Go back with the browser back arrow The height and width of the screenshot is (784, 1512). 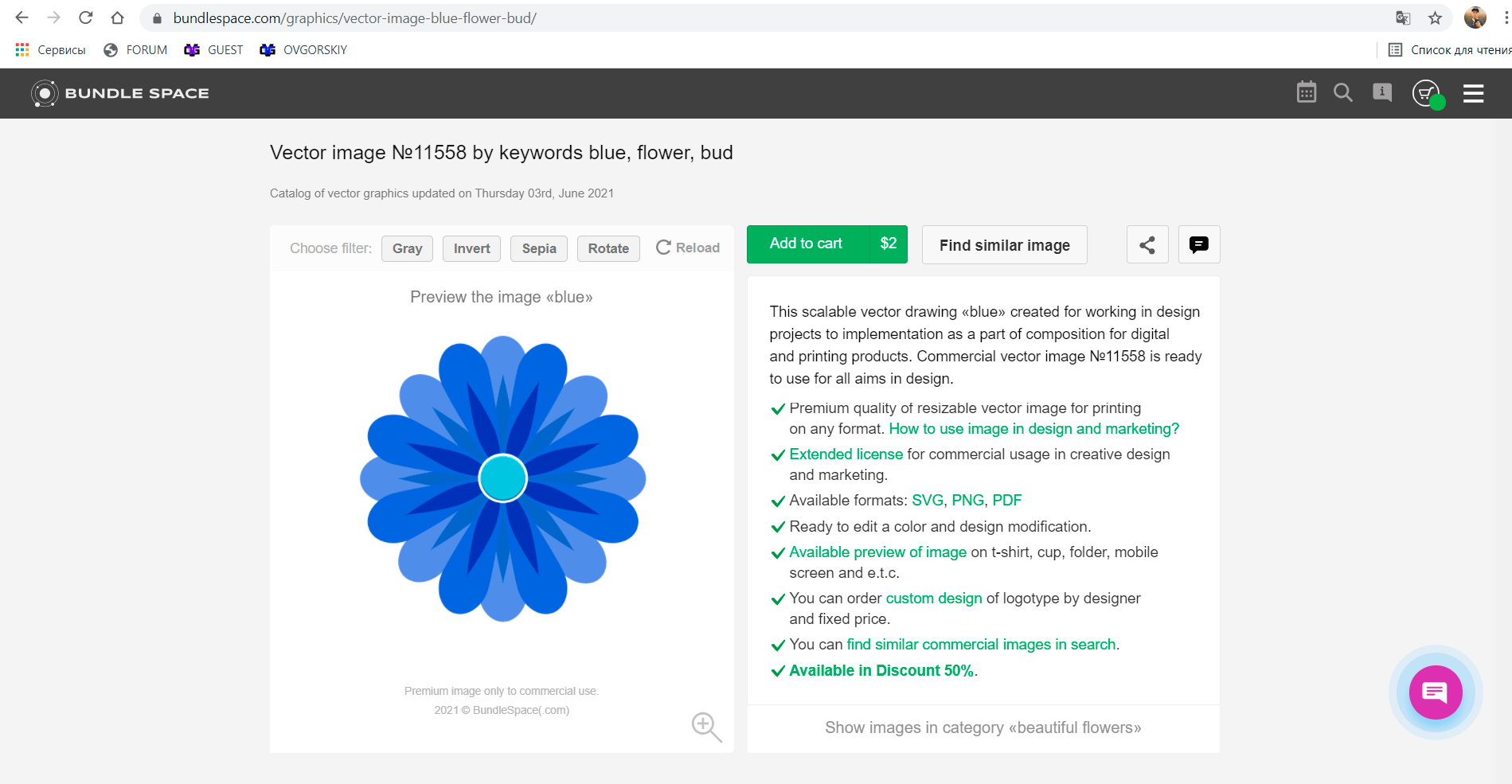(x=21, y=18)
